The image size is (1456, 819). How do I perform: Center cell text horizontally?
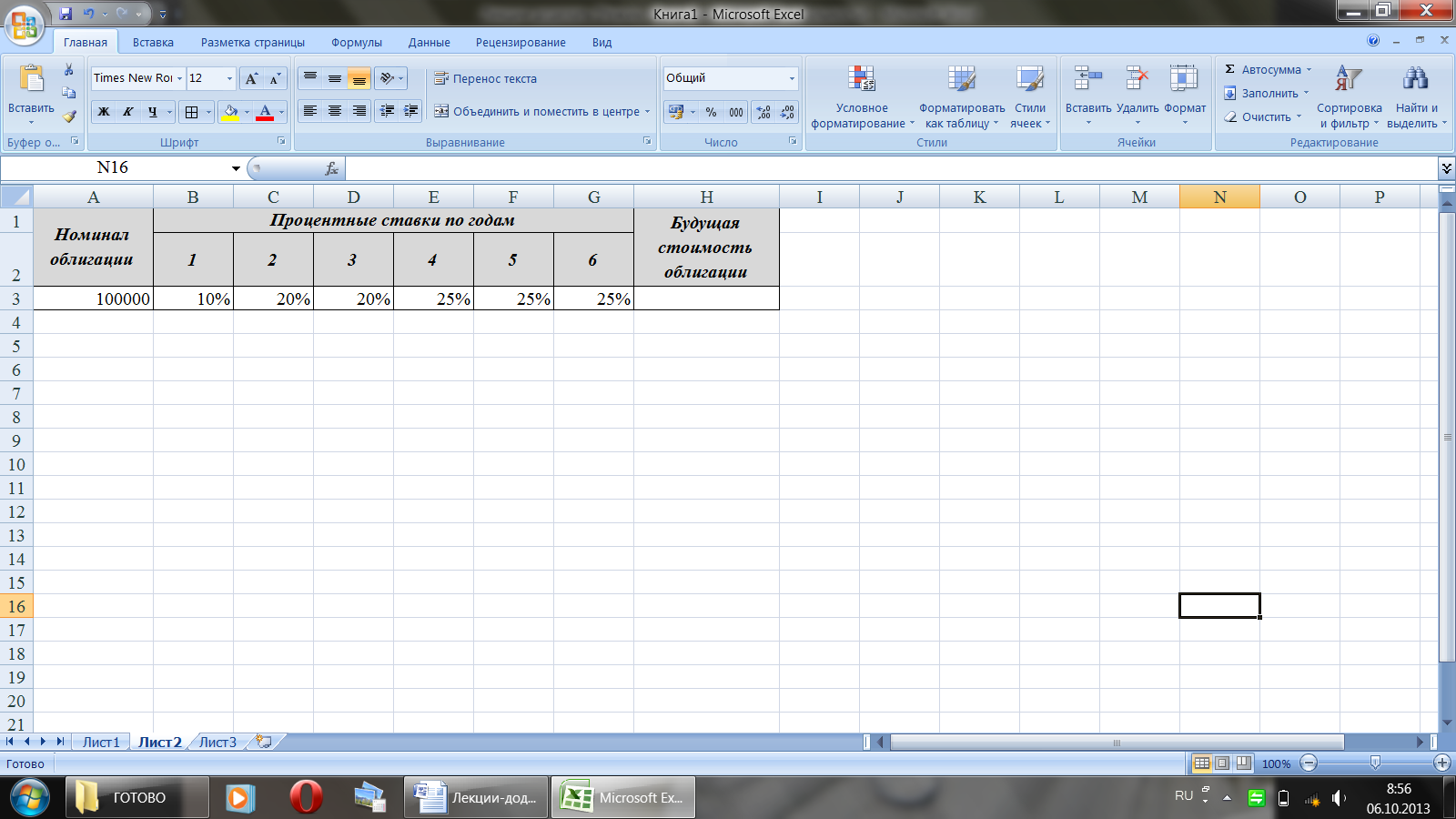[335, 111]
